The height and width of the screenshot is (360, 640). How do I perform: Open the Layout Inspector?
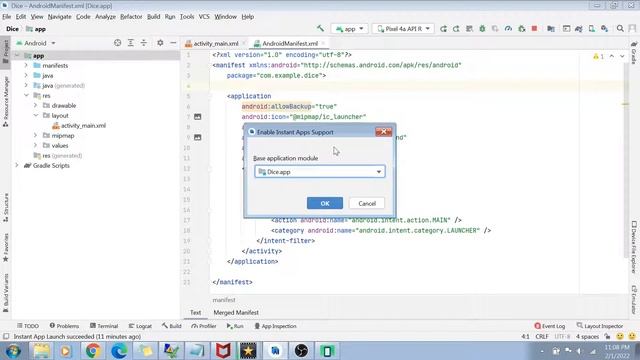coord(600,326)
